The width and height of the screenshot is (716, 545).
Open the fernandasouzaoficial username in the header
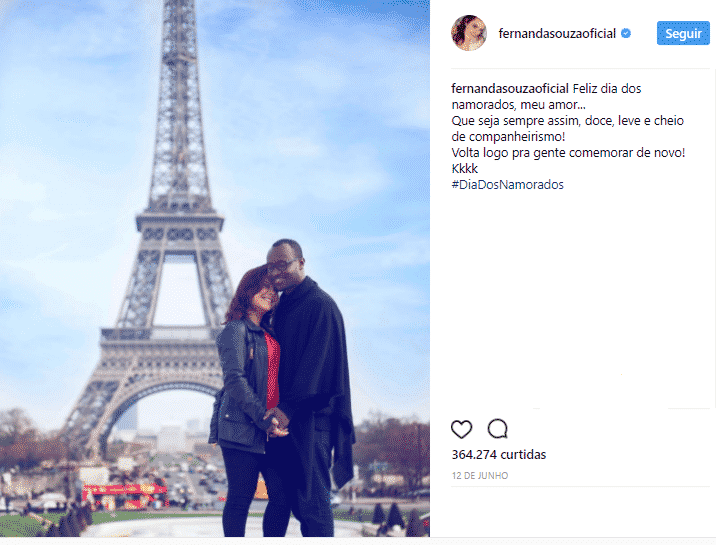point(557,34)
